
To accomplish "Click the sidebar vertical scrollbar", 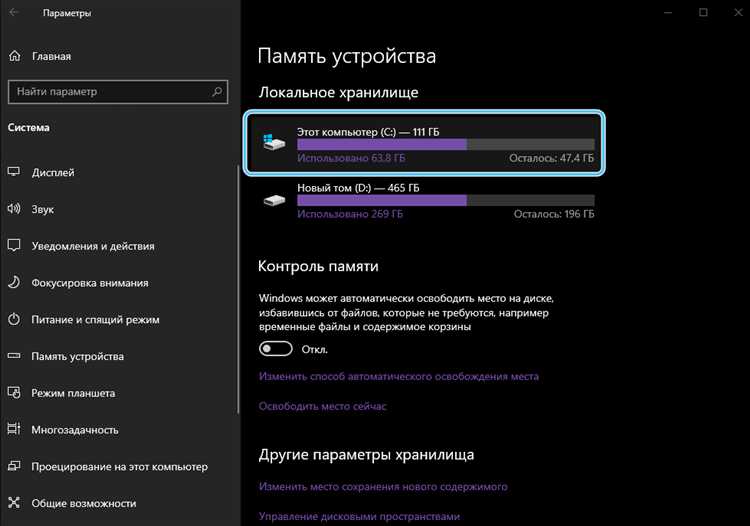I will 238,289.
